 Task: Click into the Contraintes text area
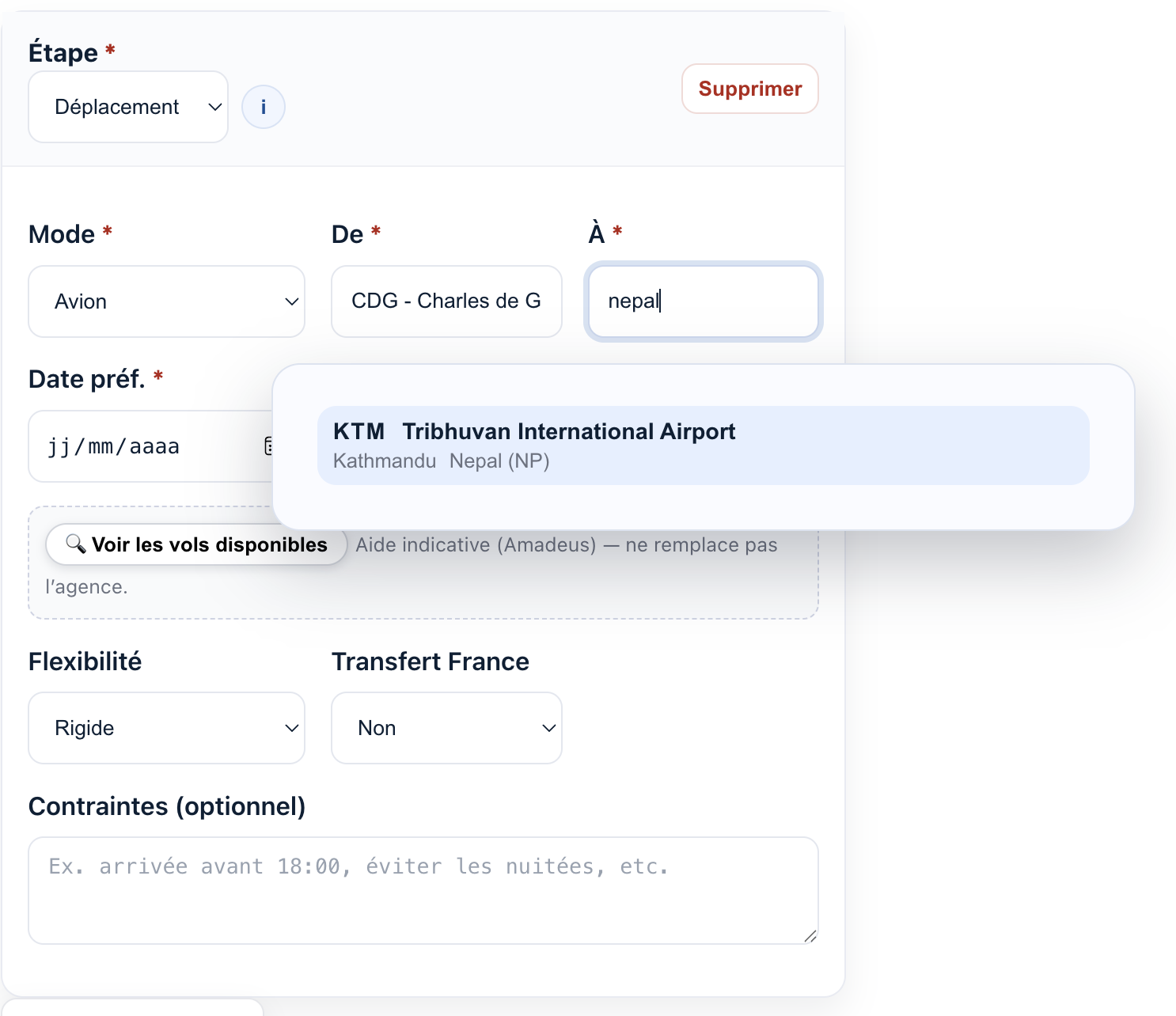pyautogui.click(x=423, y=890)
